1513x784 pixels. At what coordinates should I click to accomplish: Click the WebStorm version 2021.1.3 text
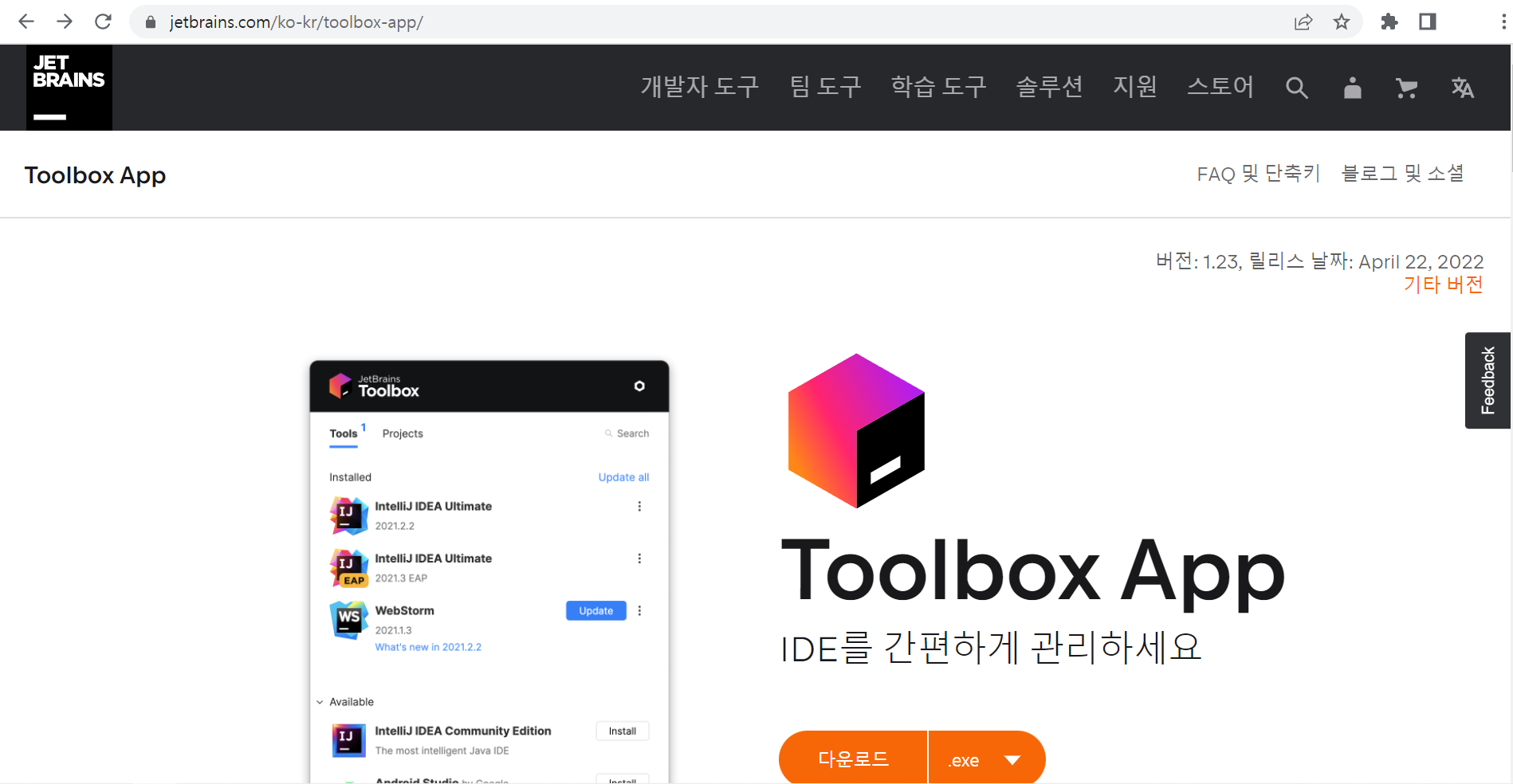point(393,631)
